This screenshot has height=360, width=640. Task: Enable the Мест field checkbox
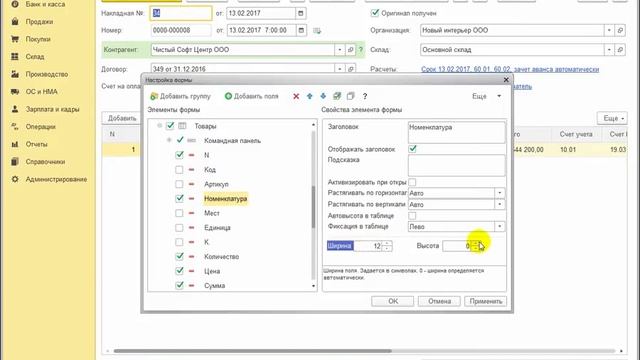[179, 213]
